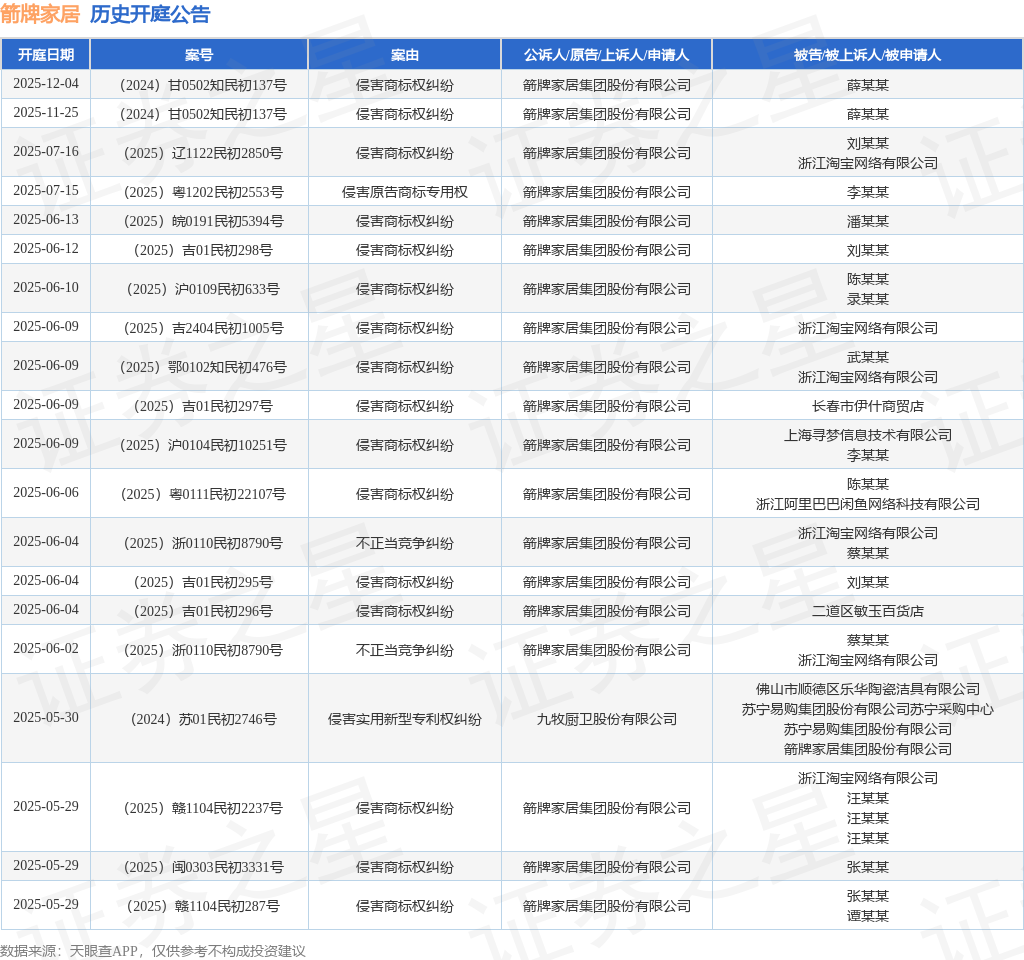1024x960 pixels.
Task: Click case number （2025）辽1122民初2850号
Action: coord(203,153)
